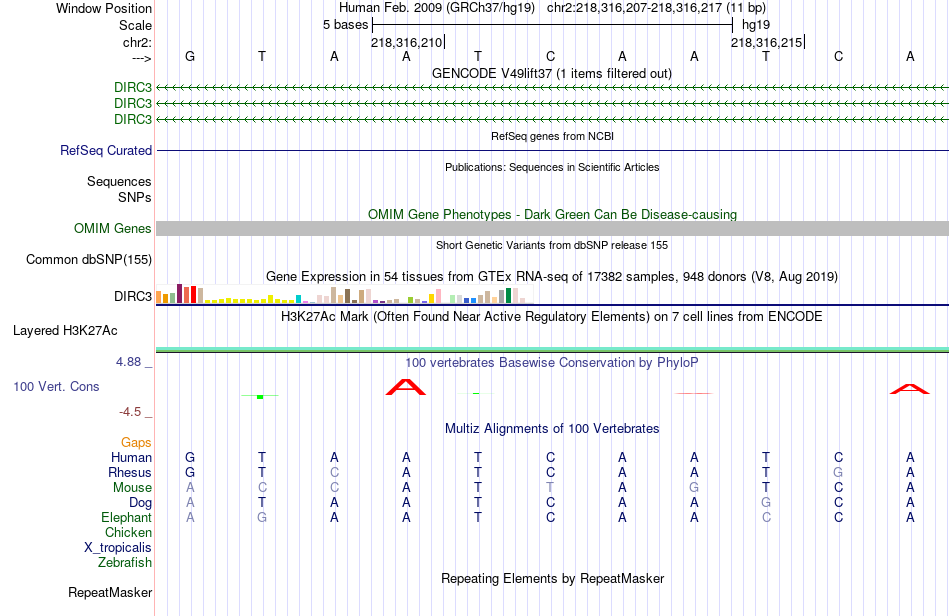This screenshot has height=616, width=950.
Task: Click the Human Feb. 2009 (GRCh37/hg19) assembly text
Action: pos(437,8)
